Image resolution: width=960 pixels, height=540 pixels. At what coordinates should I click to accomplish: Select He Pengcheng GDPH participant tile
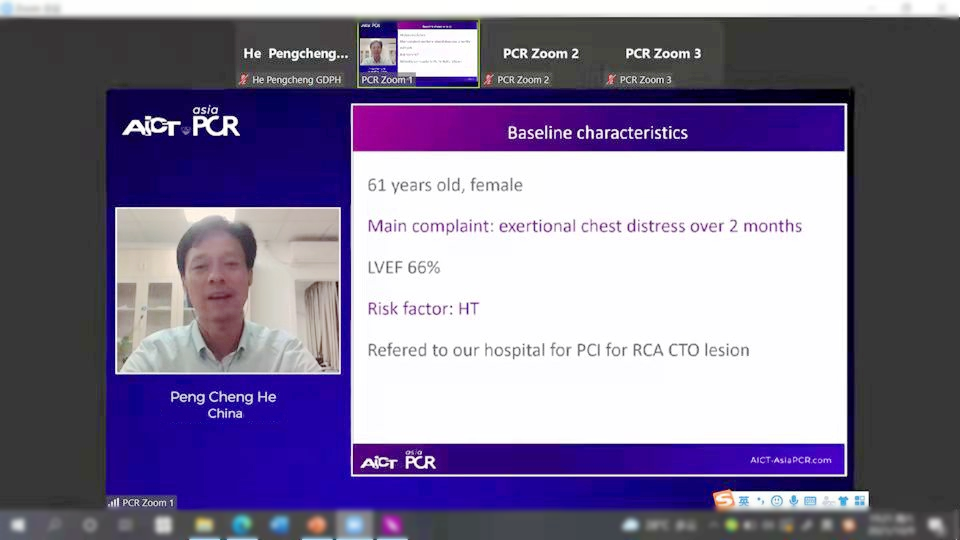296,54
